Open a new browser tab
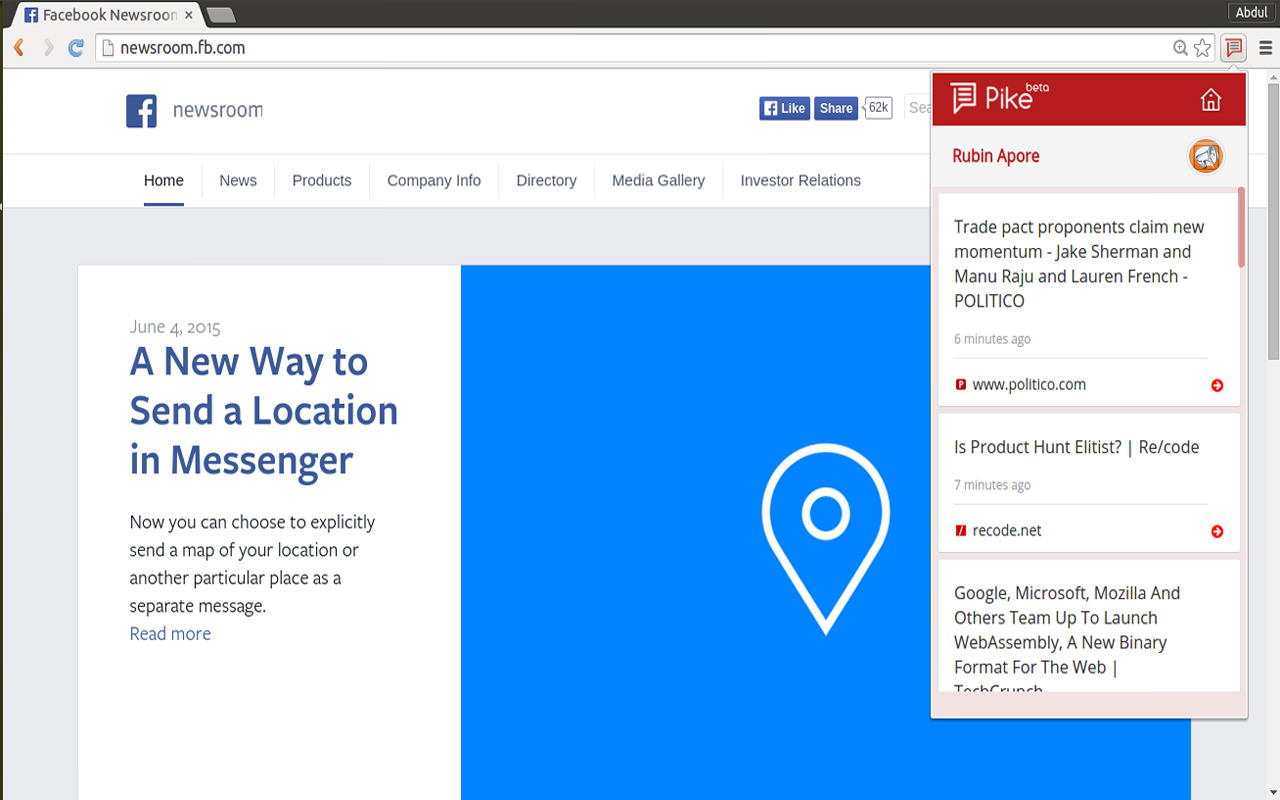The width and height of the screenshot is (1280, 800). click(x=220, y=15)
